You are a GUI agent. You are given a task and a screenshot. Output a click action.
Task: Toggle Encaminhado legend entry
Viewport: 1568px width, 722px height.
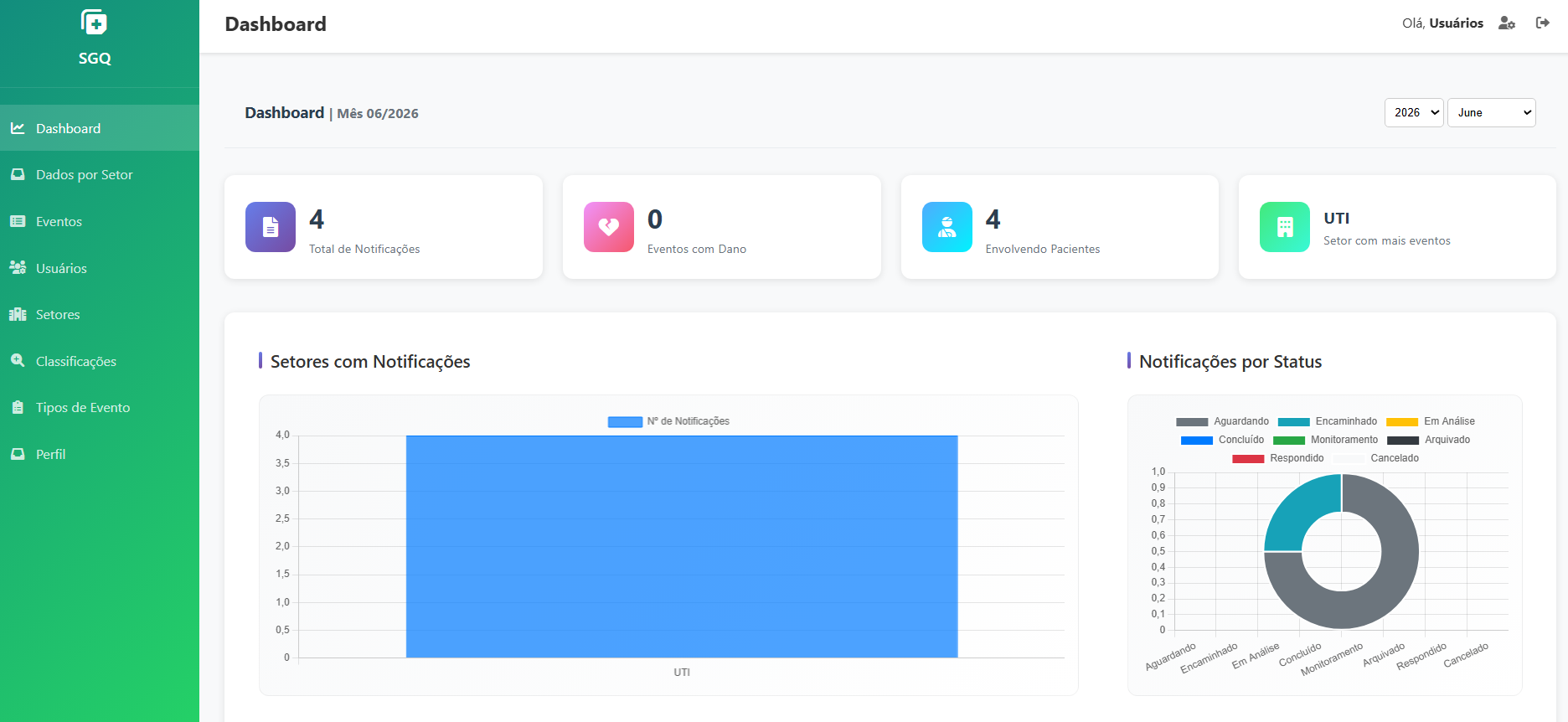(1327, 421)
